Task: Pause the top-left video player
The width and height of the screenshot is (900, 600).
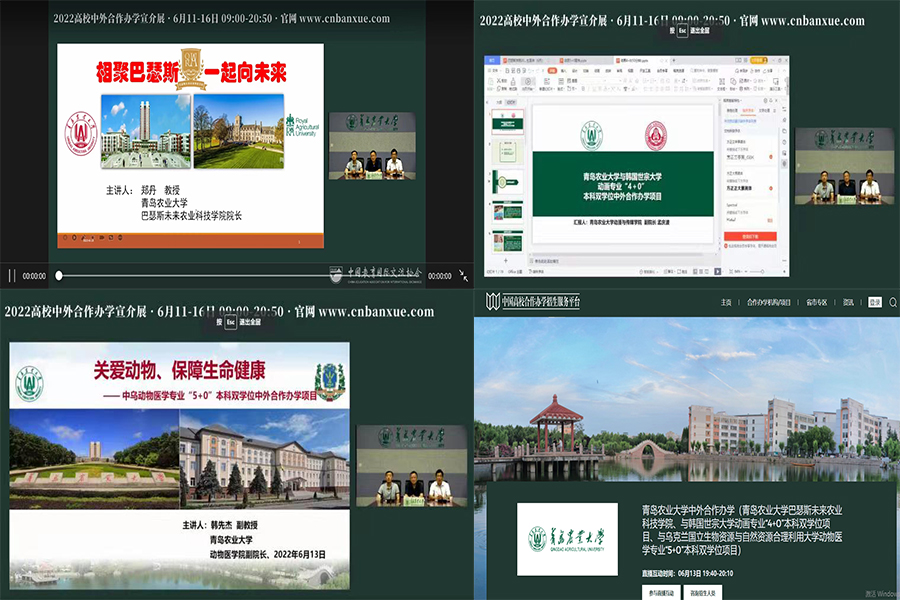Action: point(12,276)
